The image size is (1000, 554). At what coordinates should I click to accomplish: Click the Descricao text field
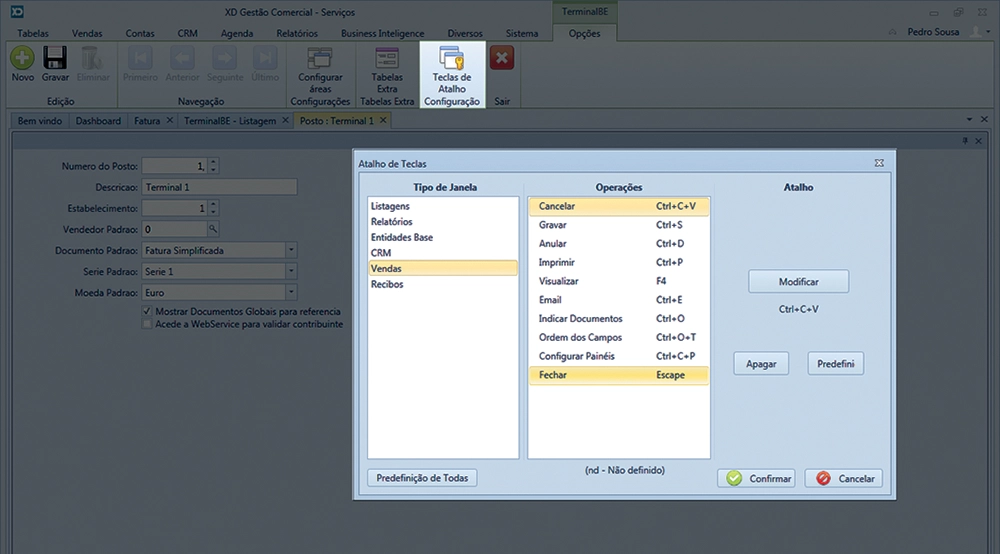(219, 187)
